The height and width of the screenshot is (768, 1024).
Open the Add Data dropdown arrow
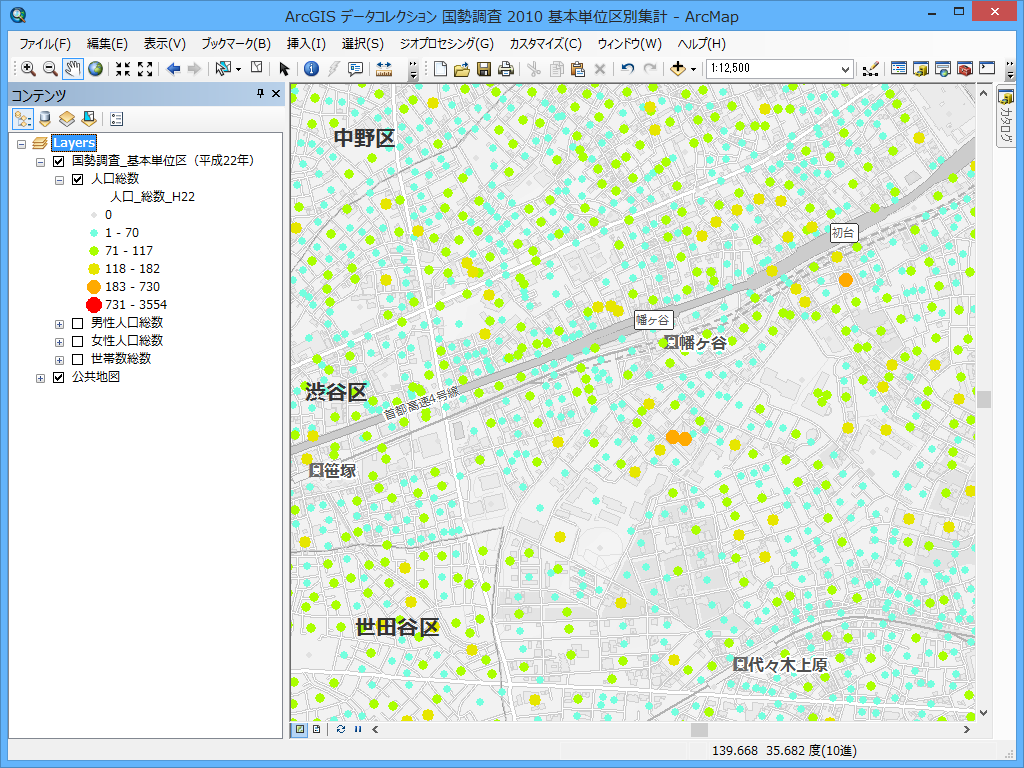tap(693, 69)
